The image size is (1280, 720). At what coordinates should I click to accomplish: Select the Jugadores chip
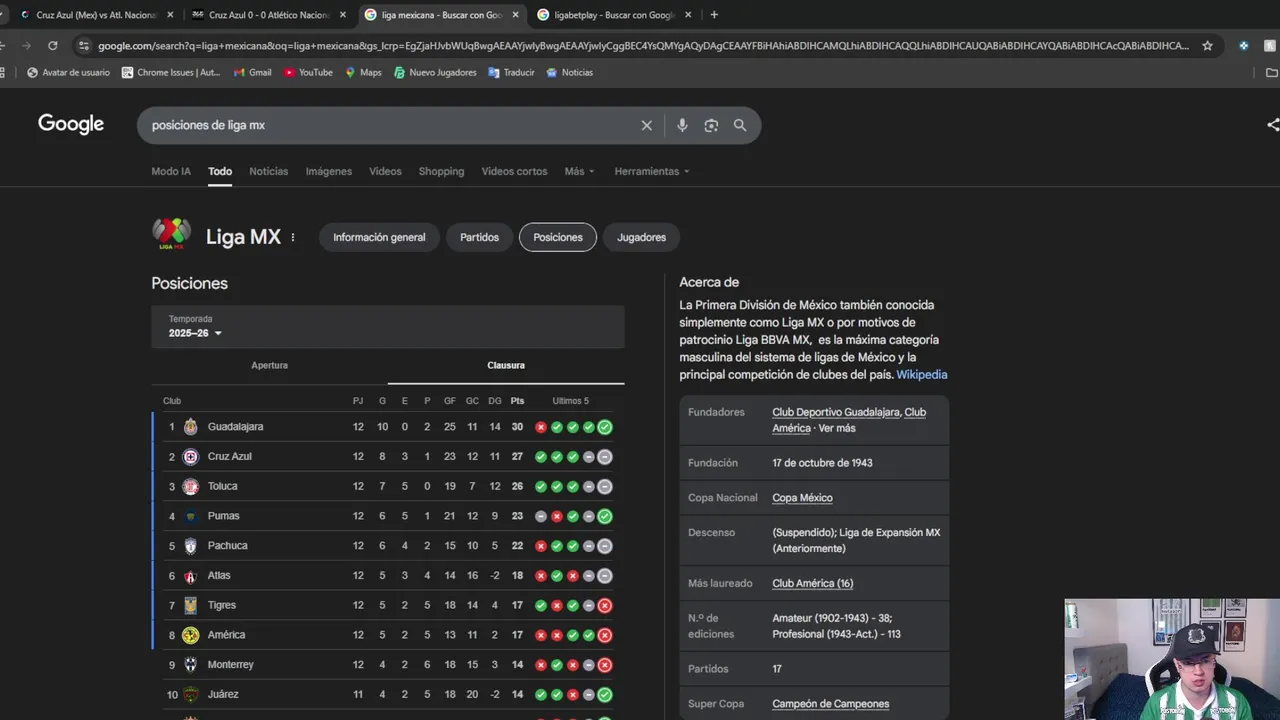point(641,237)
